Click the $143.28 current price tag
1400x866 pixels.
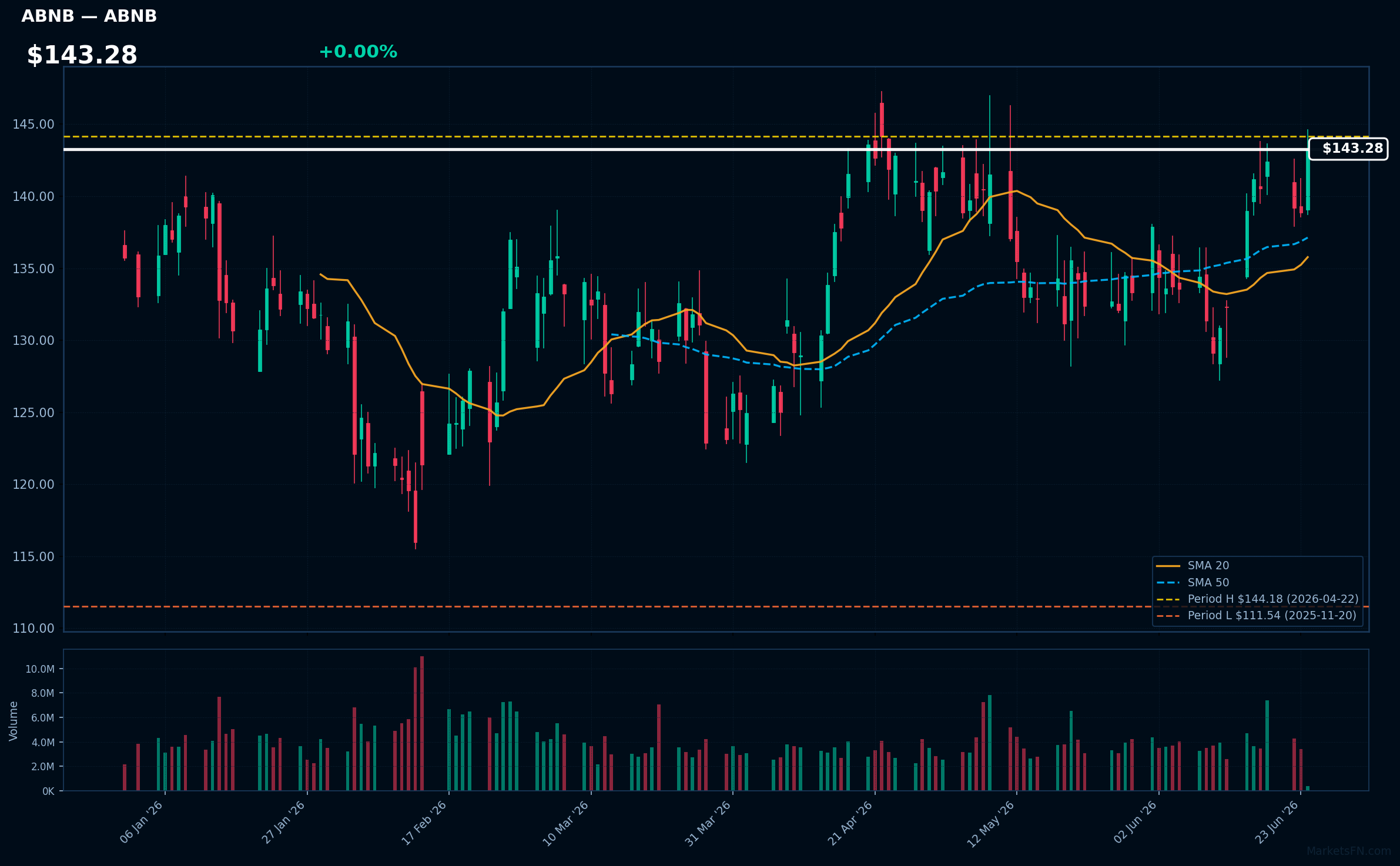click(1348, 149)
